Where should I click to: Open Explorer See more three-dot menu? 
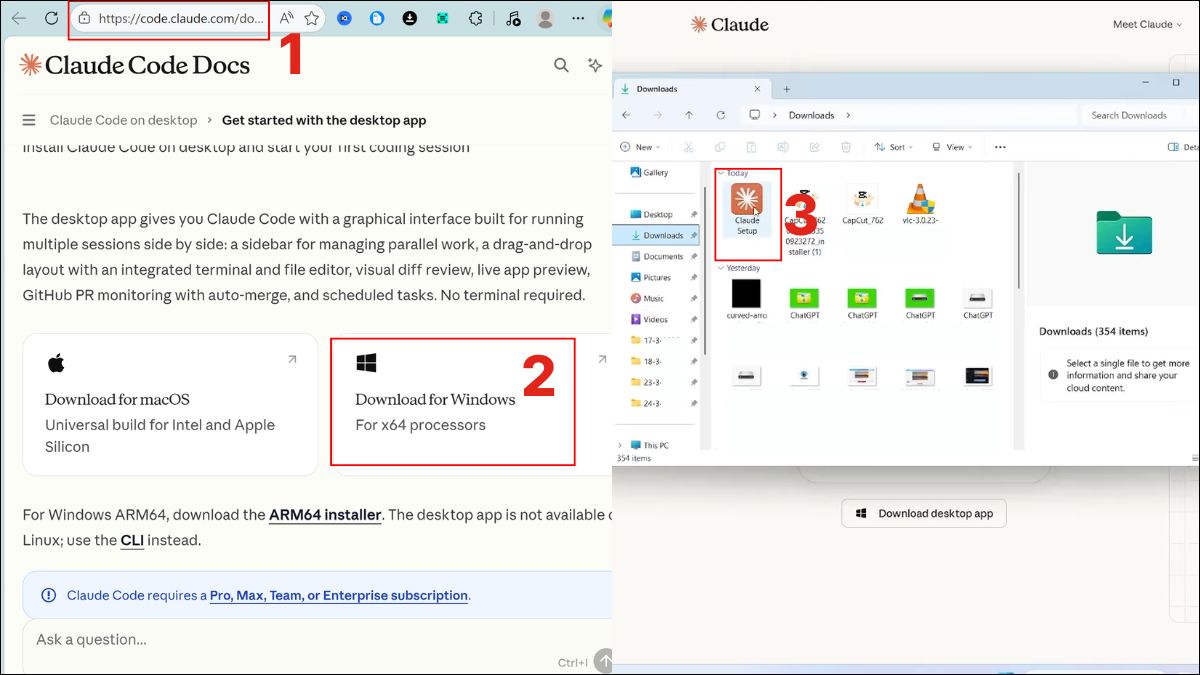(x=999, y=147)
